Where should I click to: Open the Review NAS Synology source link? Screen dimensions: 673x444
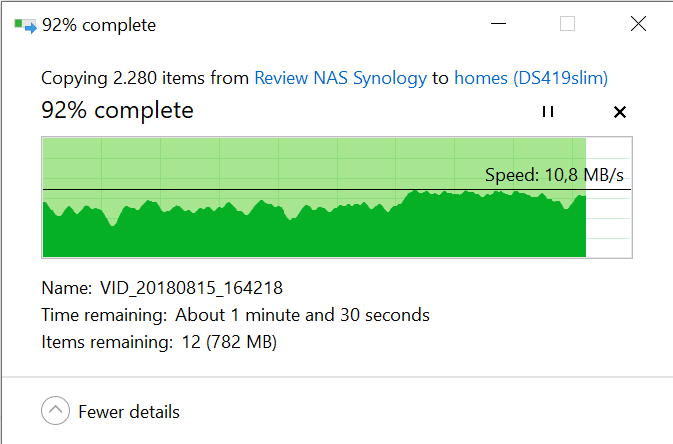click(340, 78)
